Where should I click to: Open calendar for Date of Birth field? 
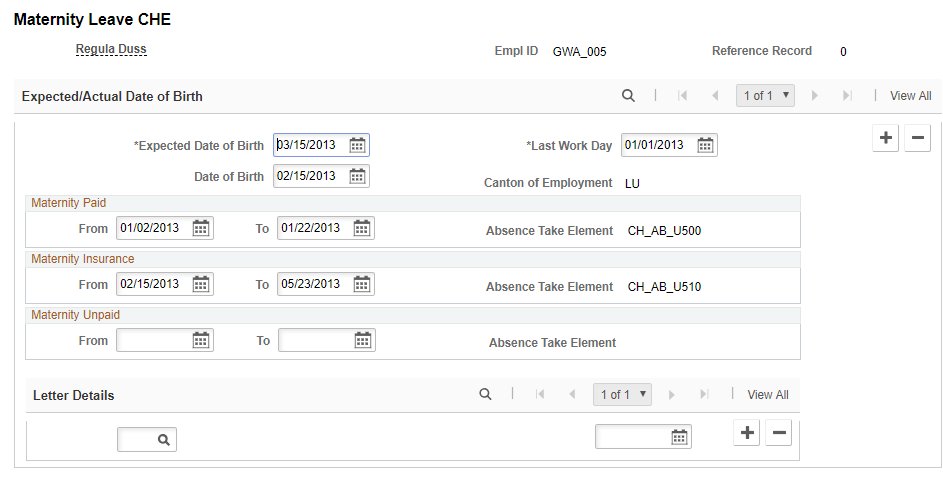click(357, 176)
